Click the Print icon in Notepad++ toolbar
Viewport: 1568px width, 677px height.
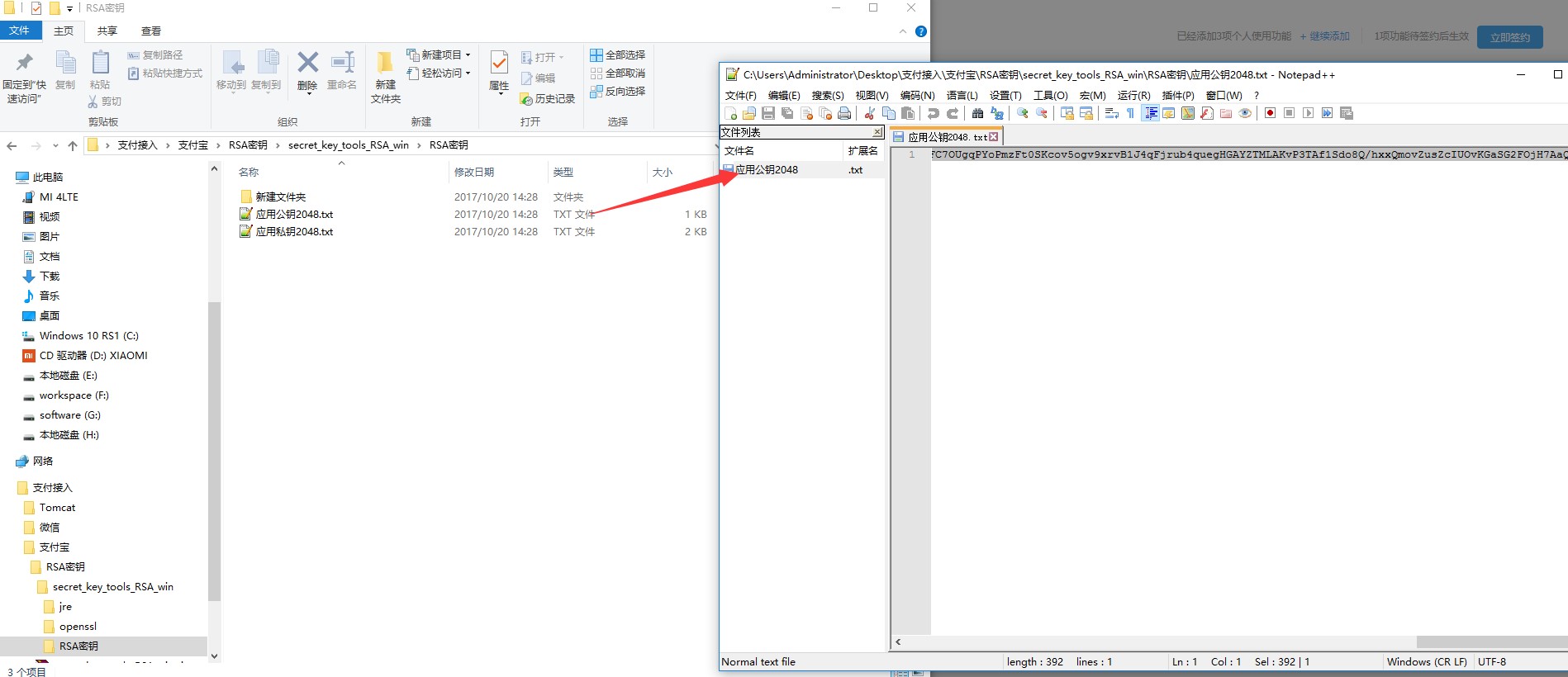843,113
